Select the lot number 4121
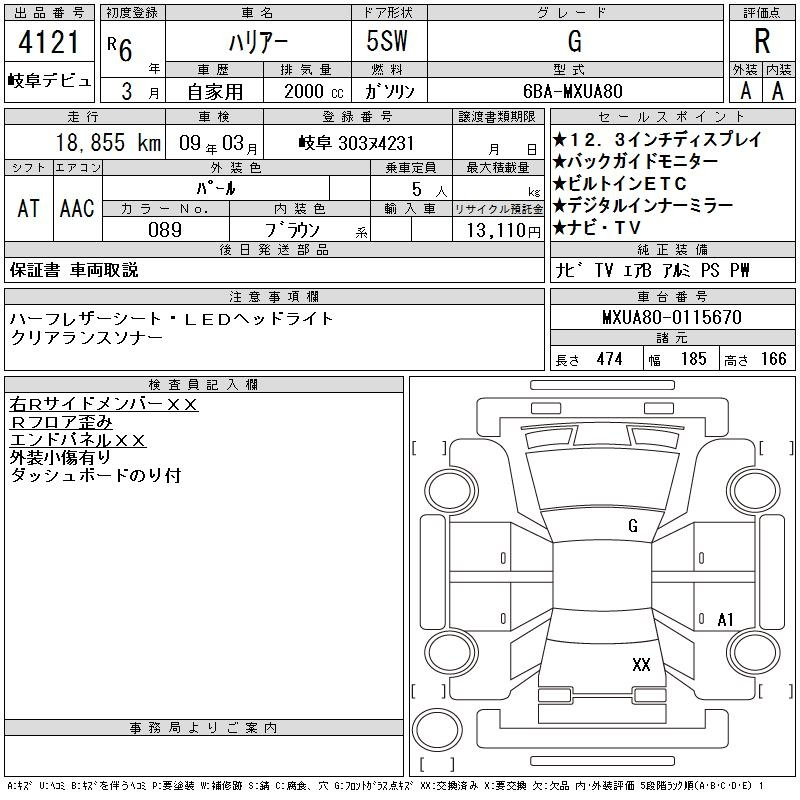The height and width of the screenshot is (800, 800). 49,45
